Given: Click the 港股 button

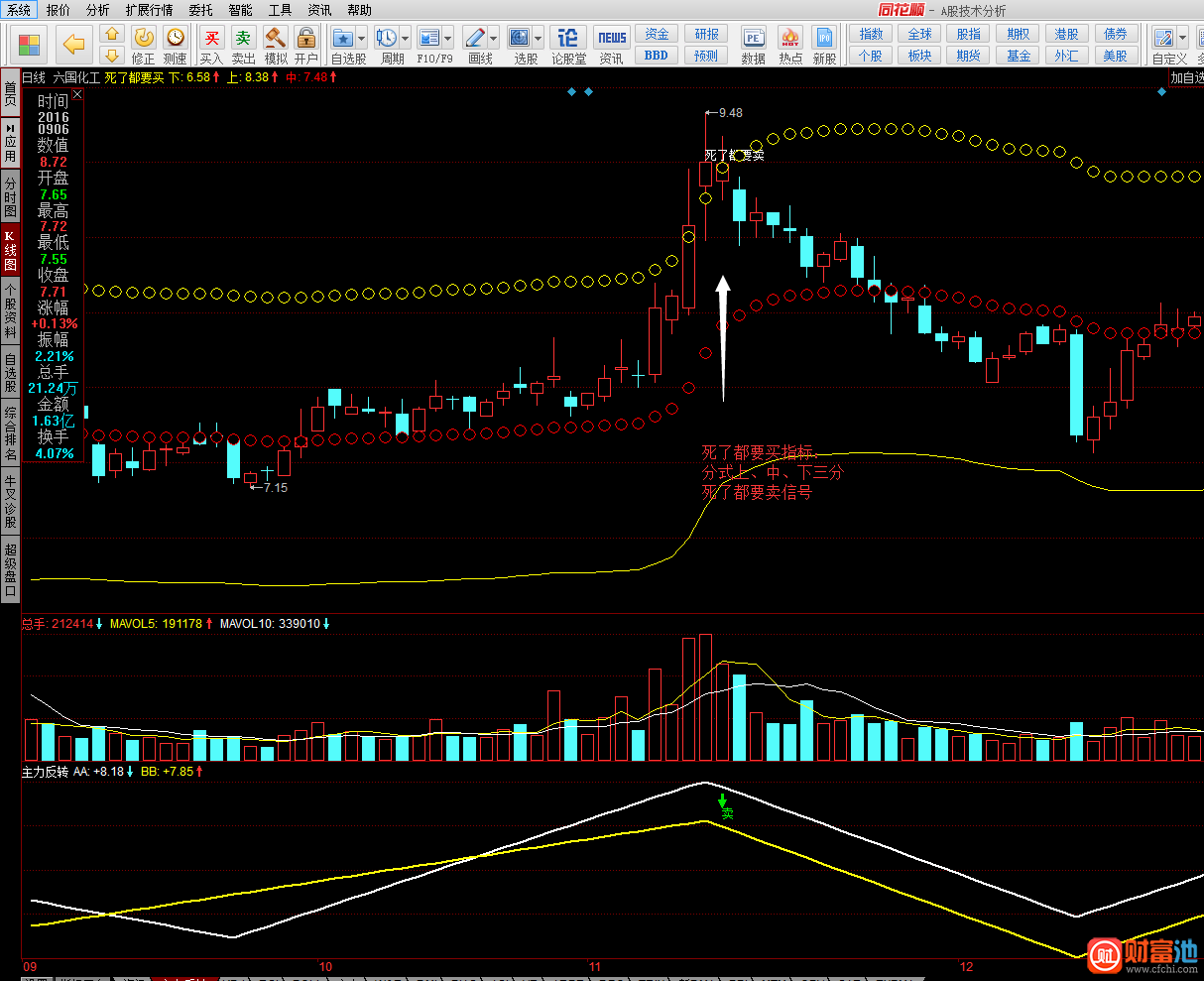Looking at the screenshot, I should (x=1066, y=34).
